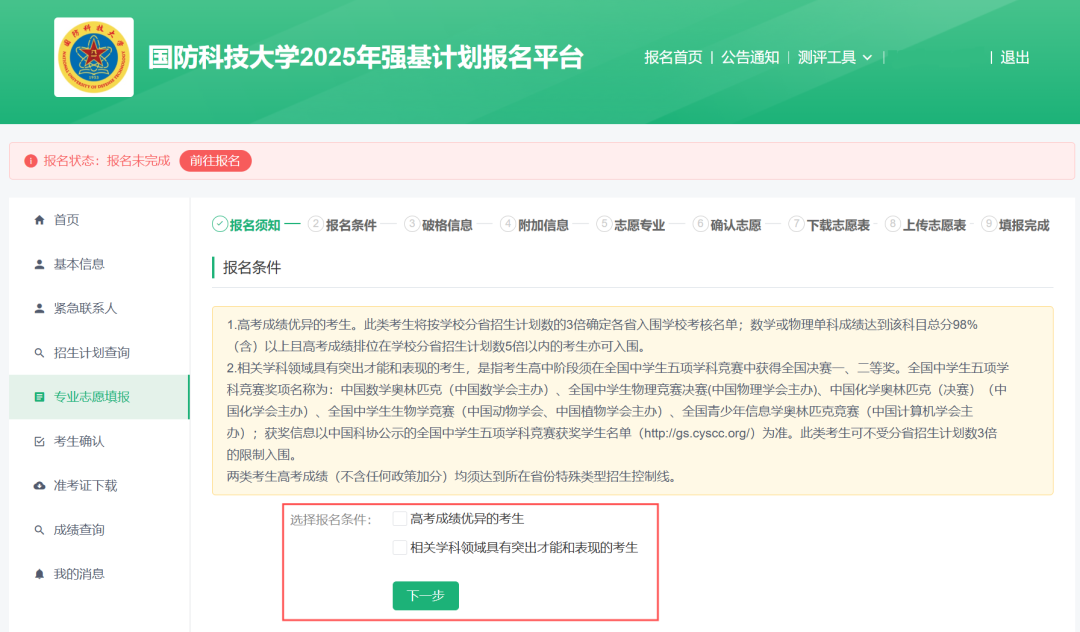Click the red 前往报名 button
Image resolution: width=1080 pixels, height=632 pixels.
coord(216,161)
